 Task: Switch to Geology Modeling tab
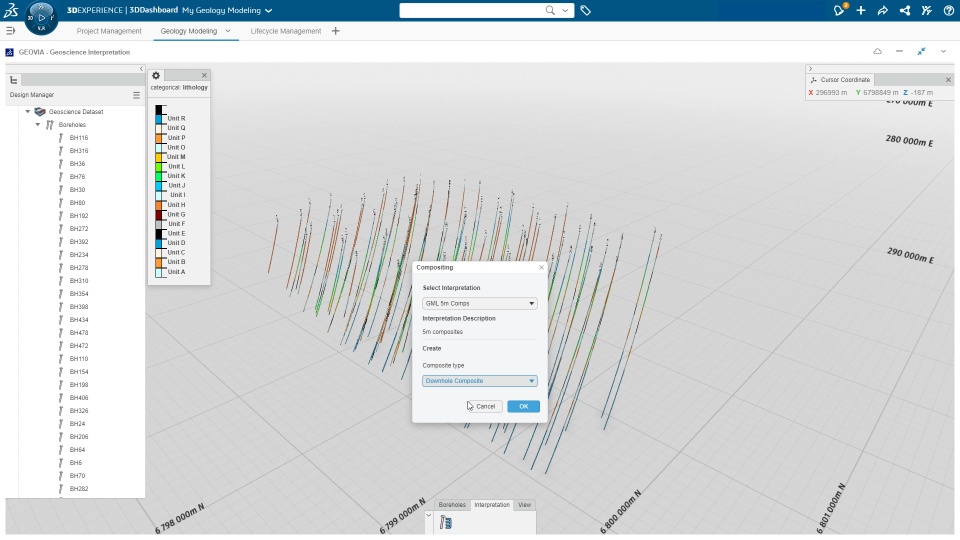point(189,31)
